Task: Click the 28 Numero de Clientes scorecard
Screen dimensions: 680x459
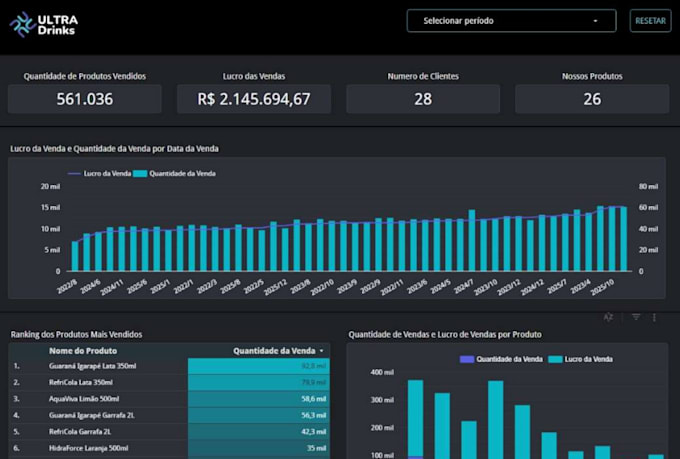Action: click(x=423, y=99)
